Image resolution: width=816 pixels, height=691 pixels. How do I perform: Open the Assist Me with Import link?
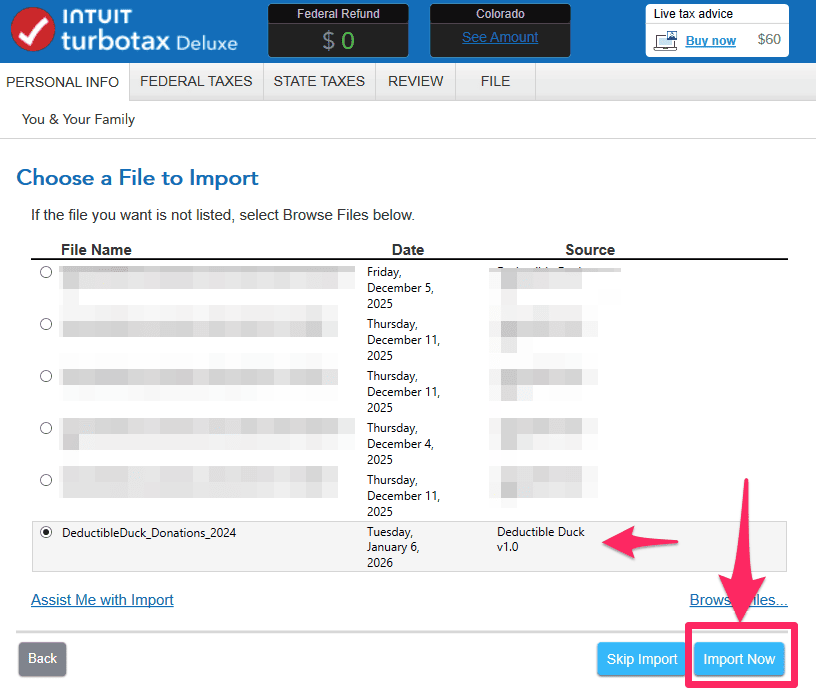point(102,600)
